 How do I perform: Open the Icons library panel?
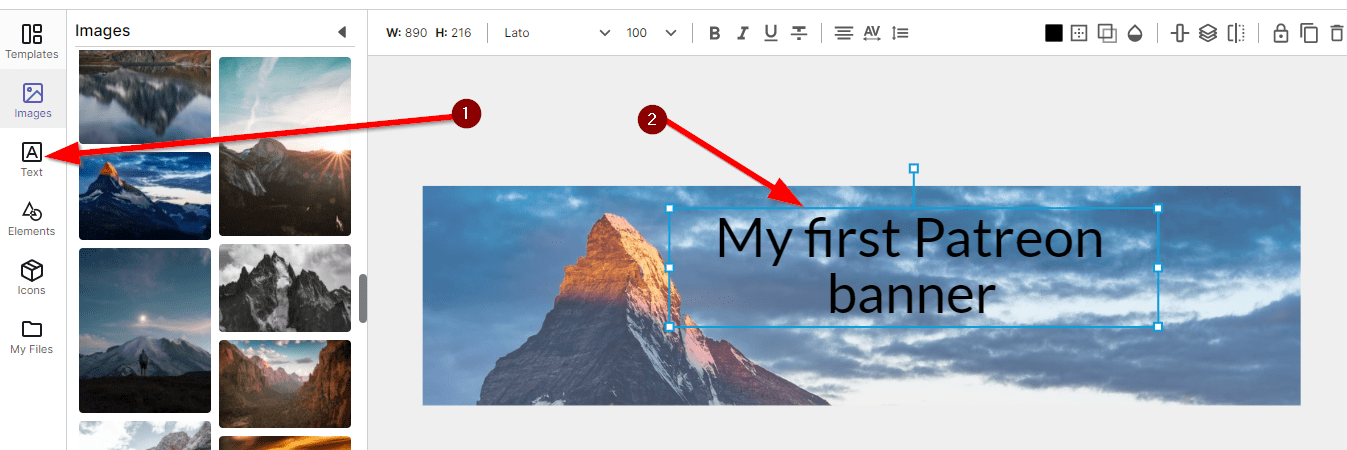(32, 277)
